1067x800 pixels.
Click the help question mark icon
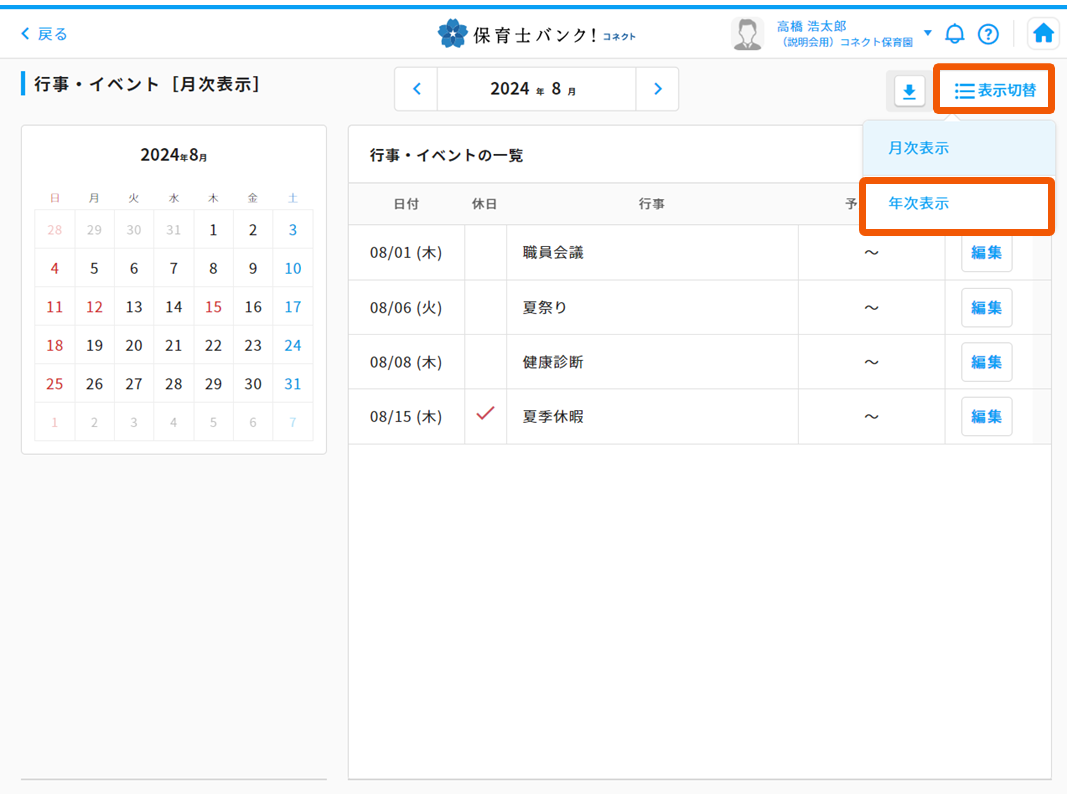coord(988,34)
